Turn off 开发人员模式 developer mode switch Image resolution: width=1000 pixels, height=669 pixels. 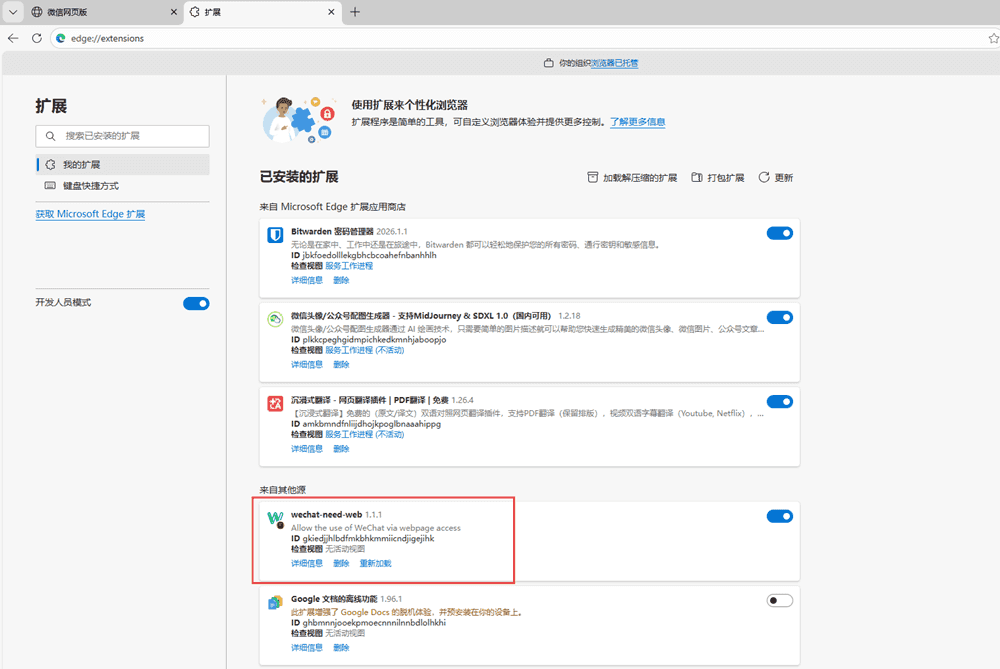pos(196,303)
